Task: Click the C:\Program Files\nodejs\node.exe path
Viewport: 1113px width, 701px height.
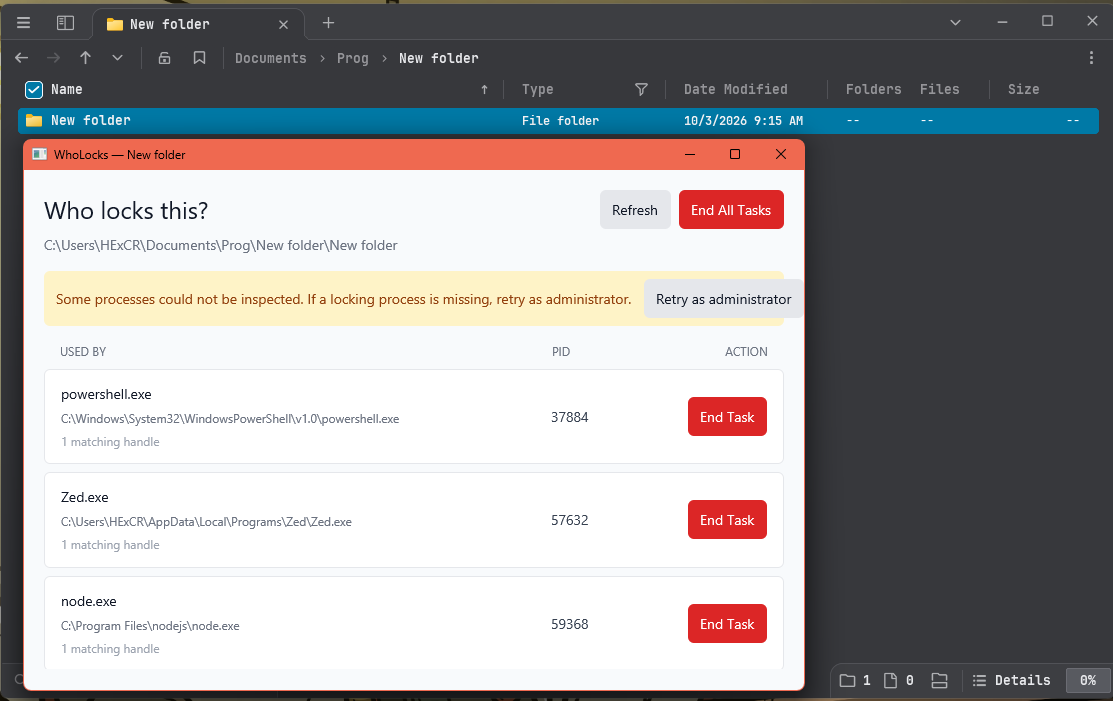Action: pos(150,627)
